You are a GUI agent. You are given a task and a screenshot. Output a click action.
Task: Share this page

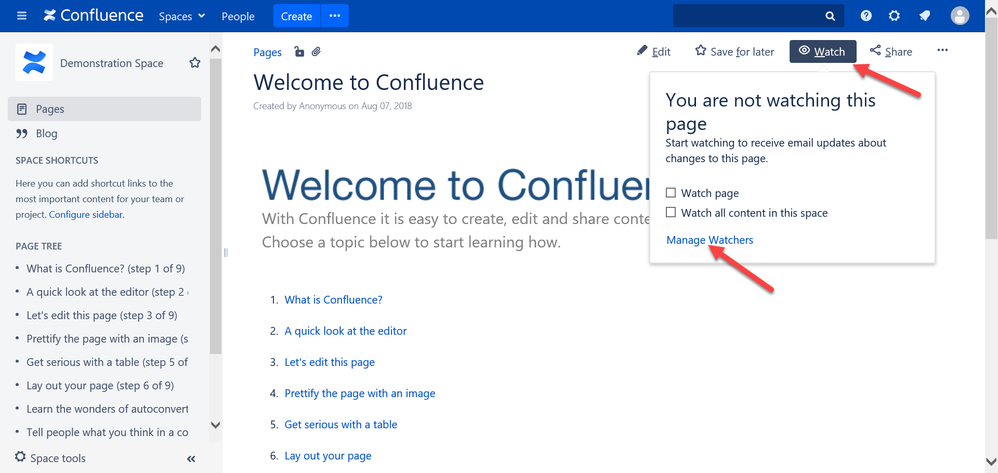point(891,52)
